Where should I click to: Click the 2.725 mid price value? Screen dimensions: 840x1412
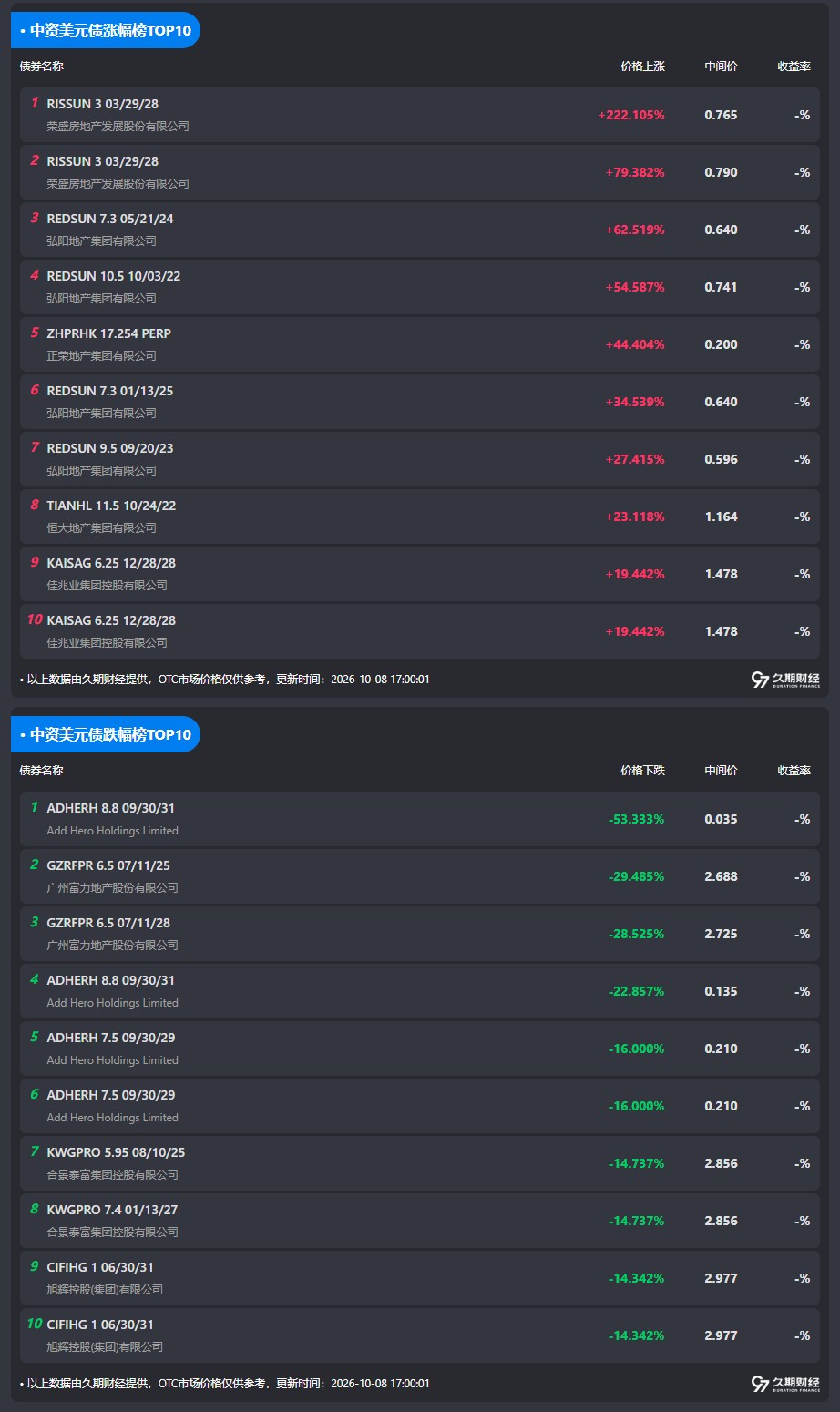(x=721, y=935)
